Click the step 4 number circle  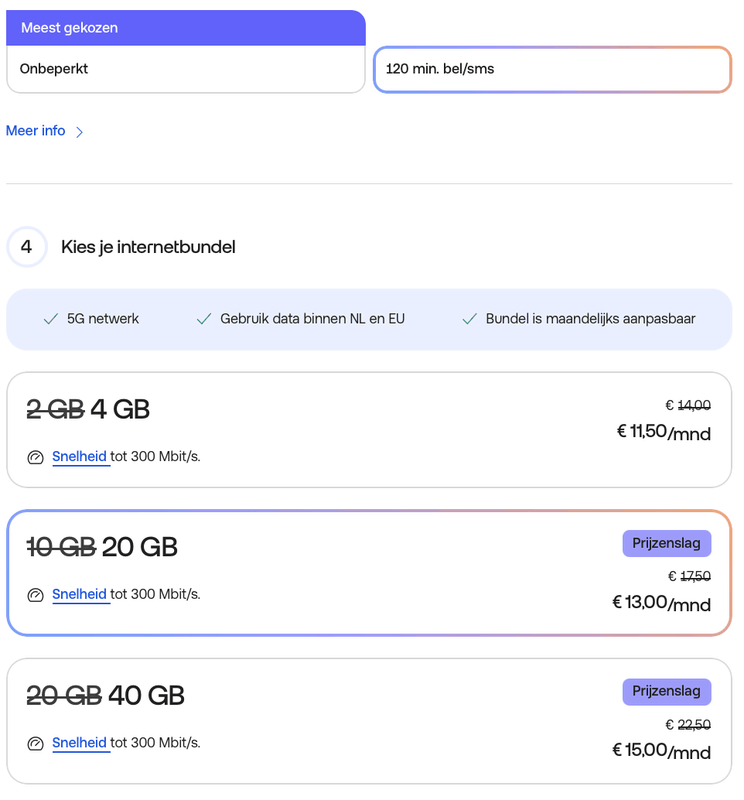(27, 247)
